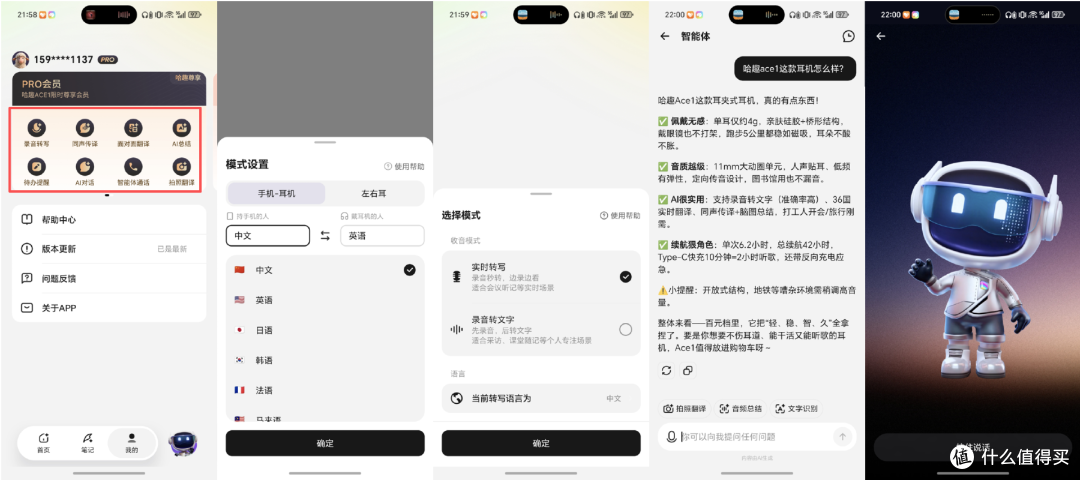
Task: Choose 日语 in the language list
Action: pos(325,330)
